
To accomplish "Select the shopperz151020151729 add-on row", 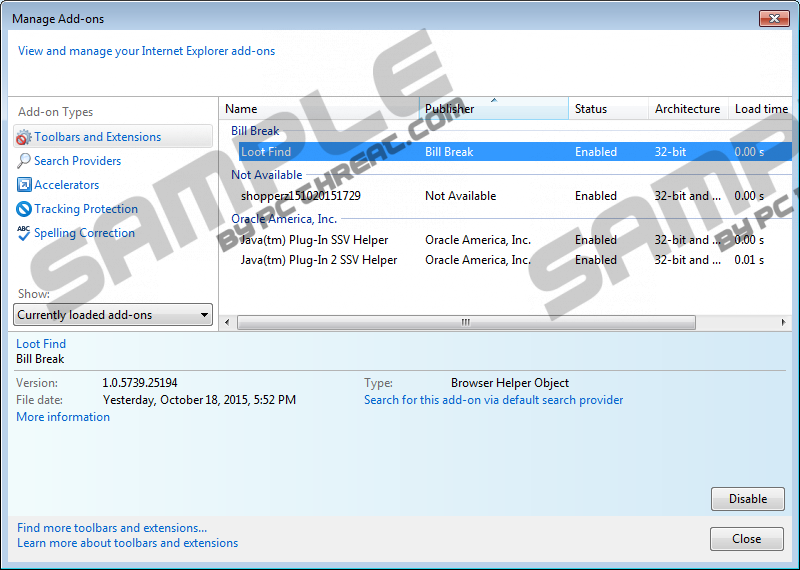I will click(x=300, y=196).
